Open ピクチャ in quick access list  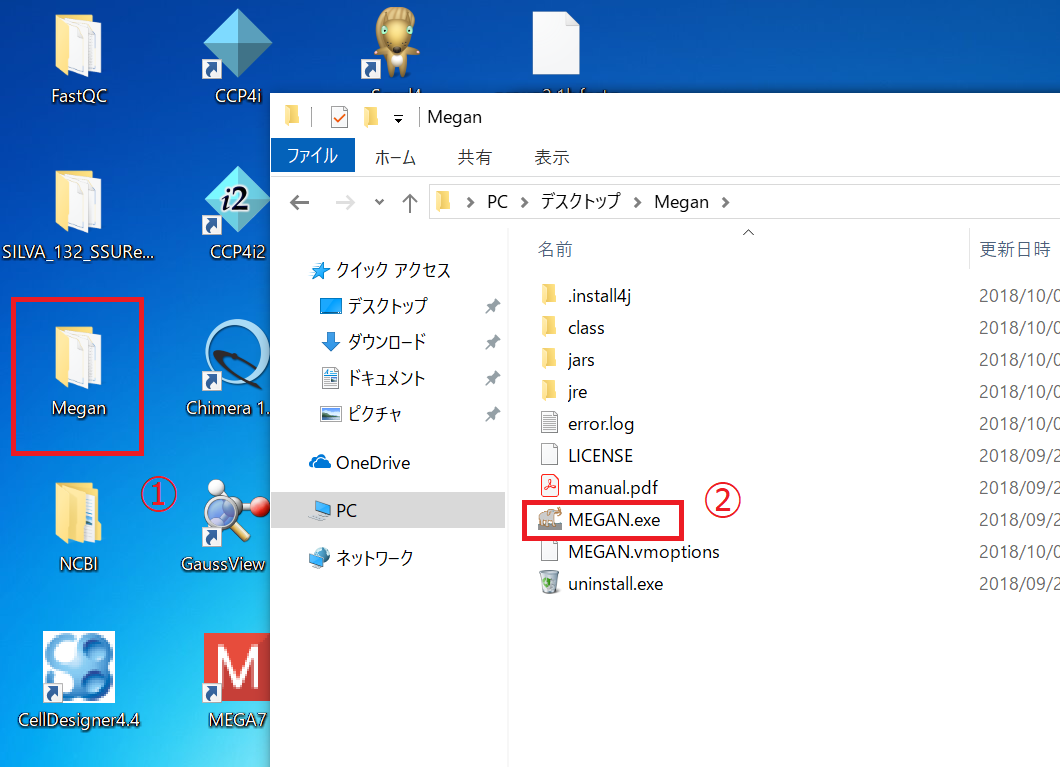(x=360, y=413)
